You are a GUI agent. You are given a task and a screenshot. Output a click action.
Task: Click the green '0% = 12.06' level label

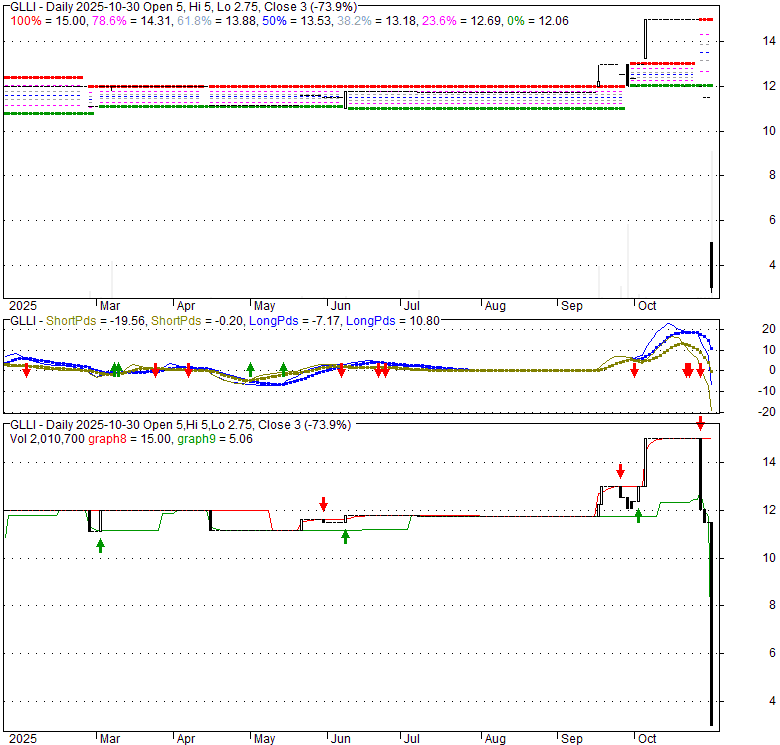pos(538,21)
